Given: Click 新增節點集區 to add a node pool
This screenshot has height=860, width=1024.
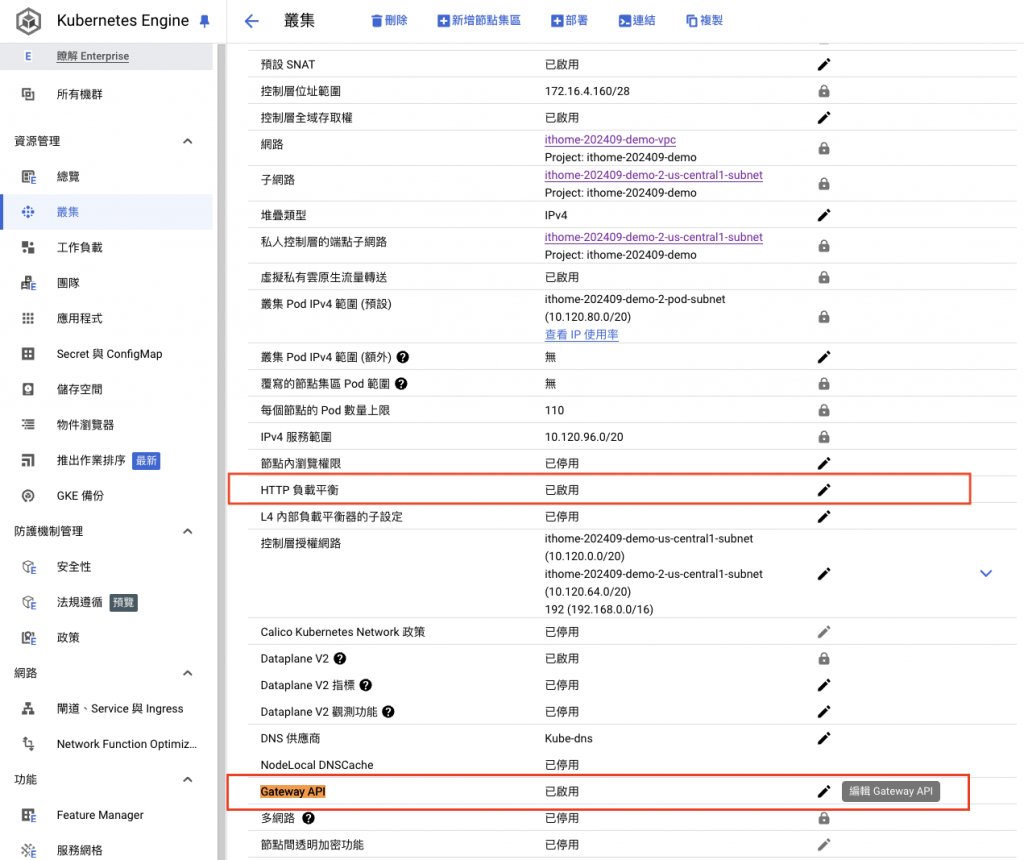Looking at the screenshot, I should [x=479, y=21].
